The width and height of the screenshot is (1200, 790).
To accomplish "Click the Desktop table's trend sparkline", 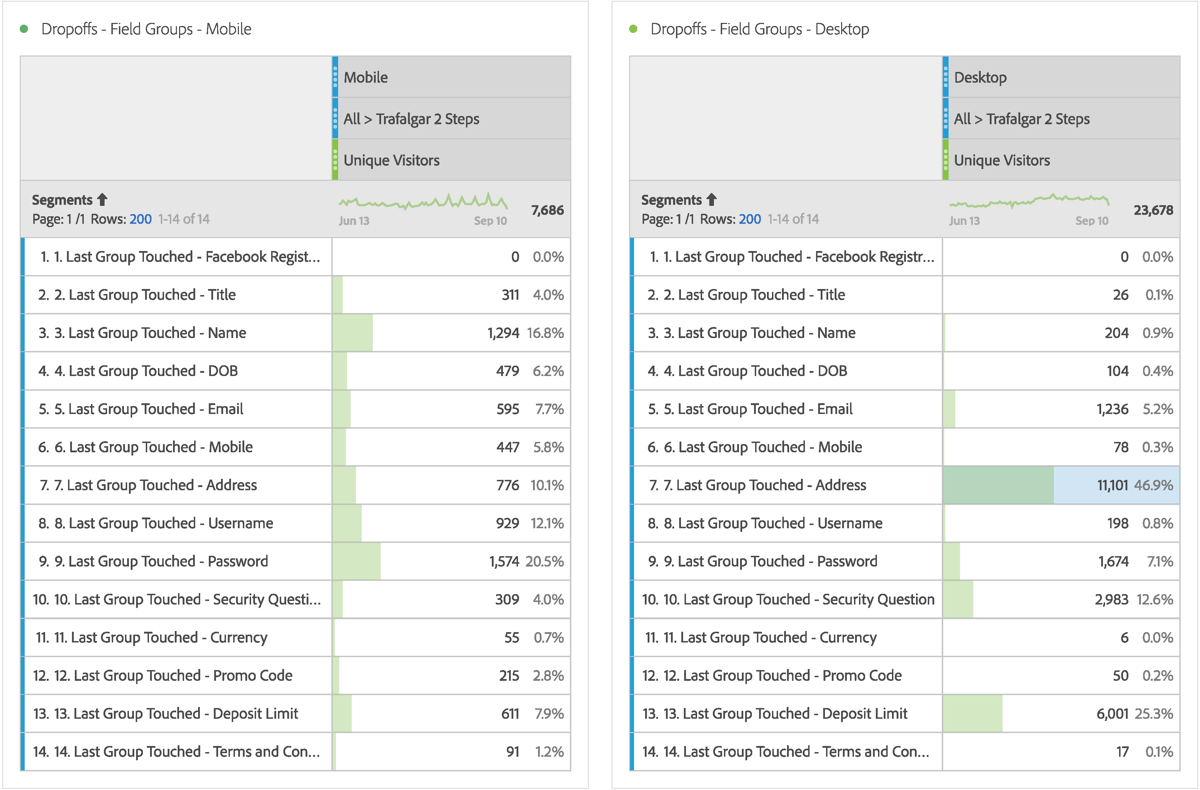I will [1030, 203].
